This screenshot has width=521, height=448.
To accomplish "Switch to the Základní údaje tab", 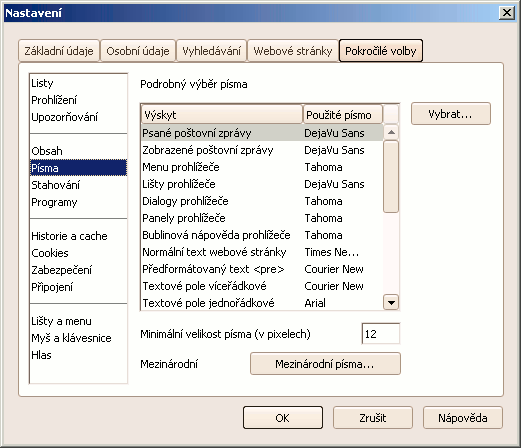I will [x=59, y=51].
